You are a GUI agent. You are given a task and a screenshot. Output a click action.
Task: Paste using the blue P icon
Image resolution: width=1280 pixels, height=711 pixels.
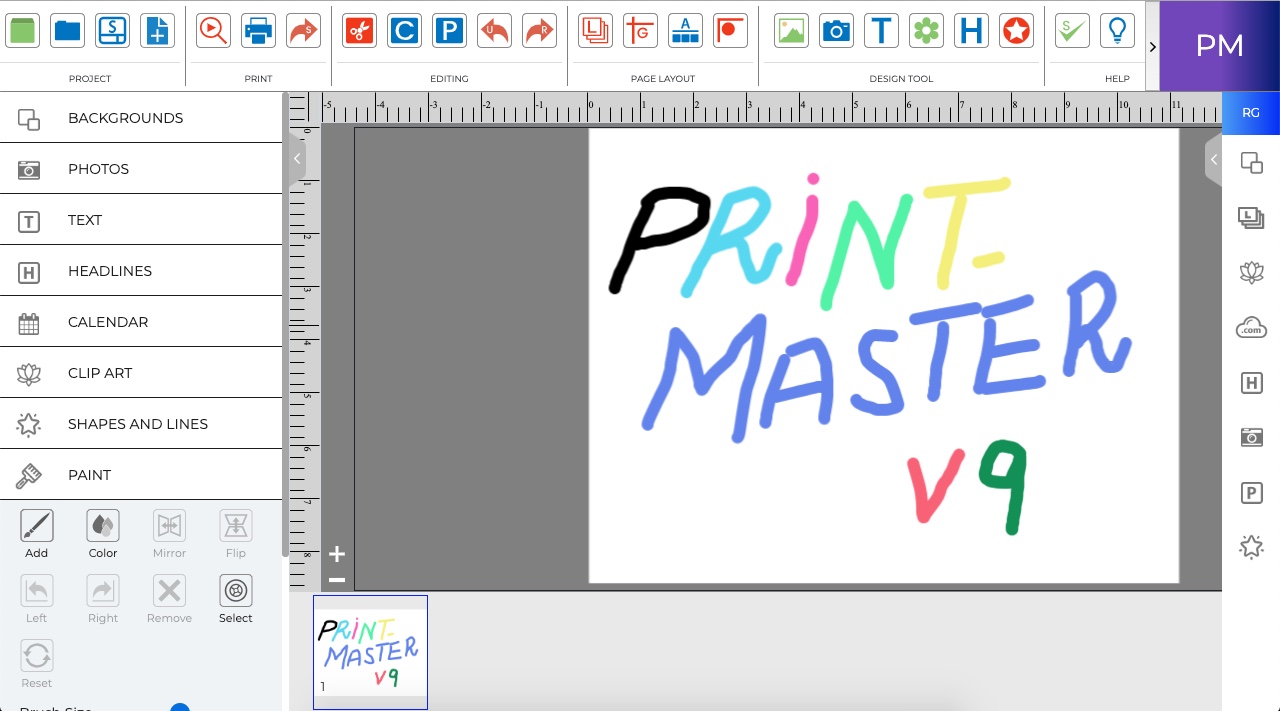tap(449, 30)
